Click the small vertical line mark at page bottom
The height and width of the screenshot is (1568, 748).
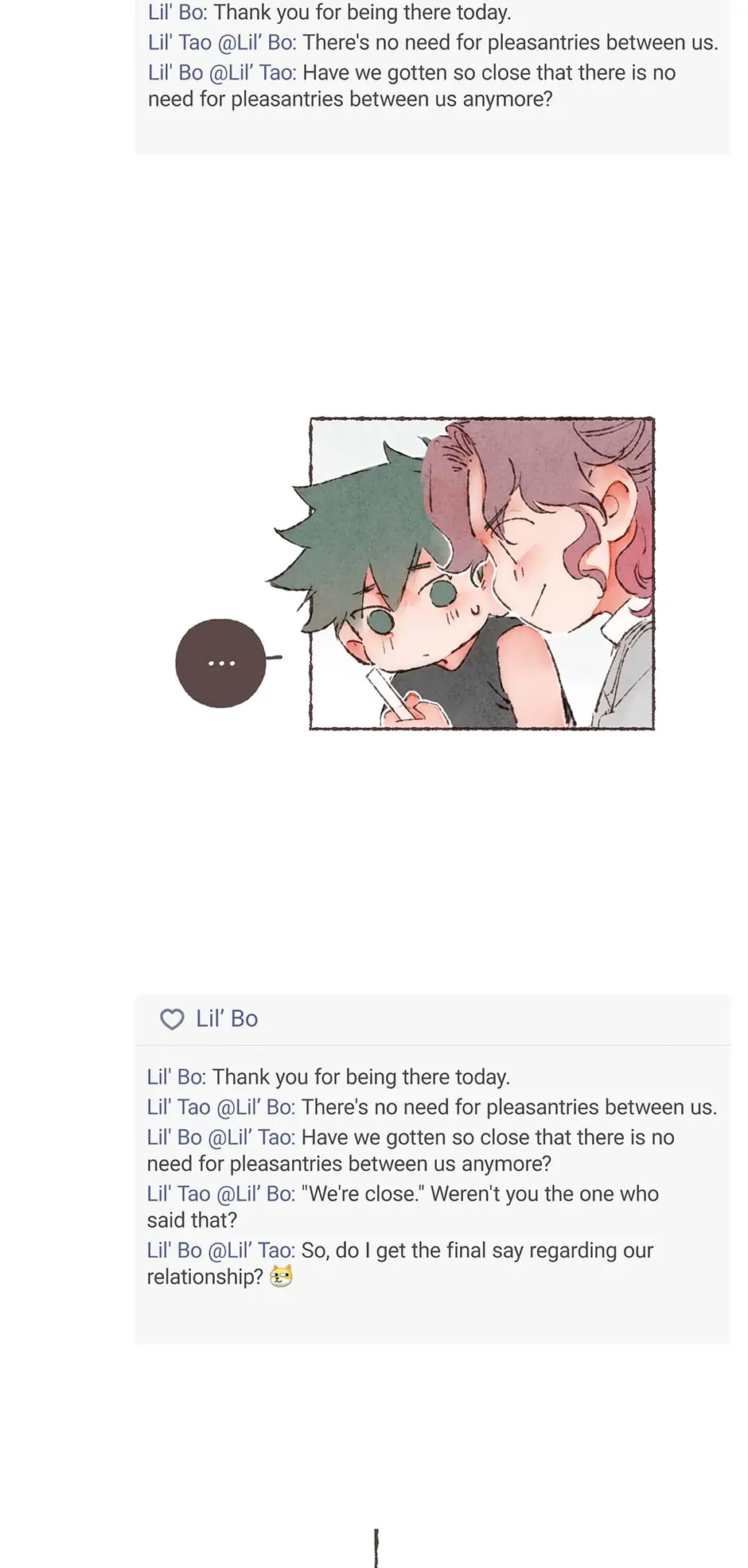tap(376, 1548)
